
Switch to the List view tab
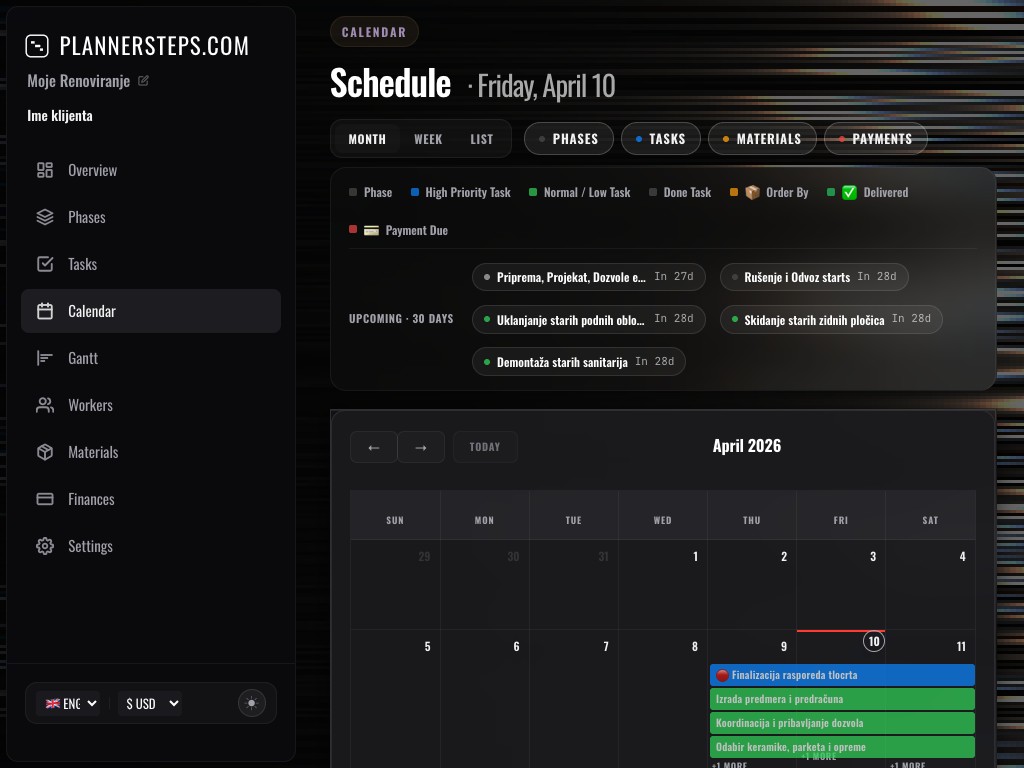click(482, 139)
